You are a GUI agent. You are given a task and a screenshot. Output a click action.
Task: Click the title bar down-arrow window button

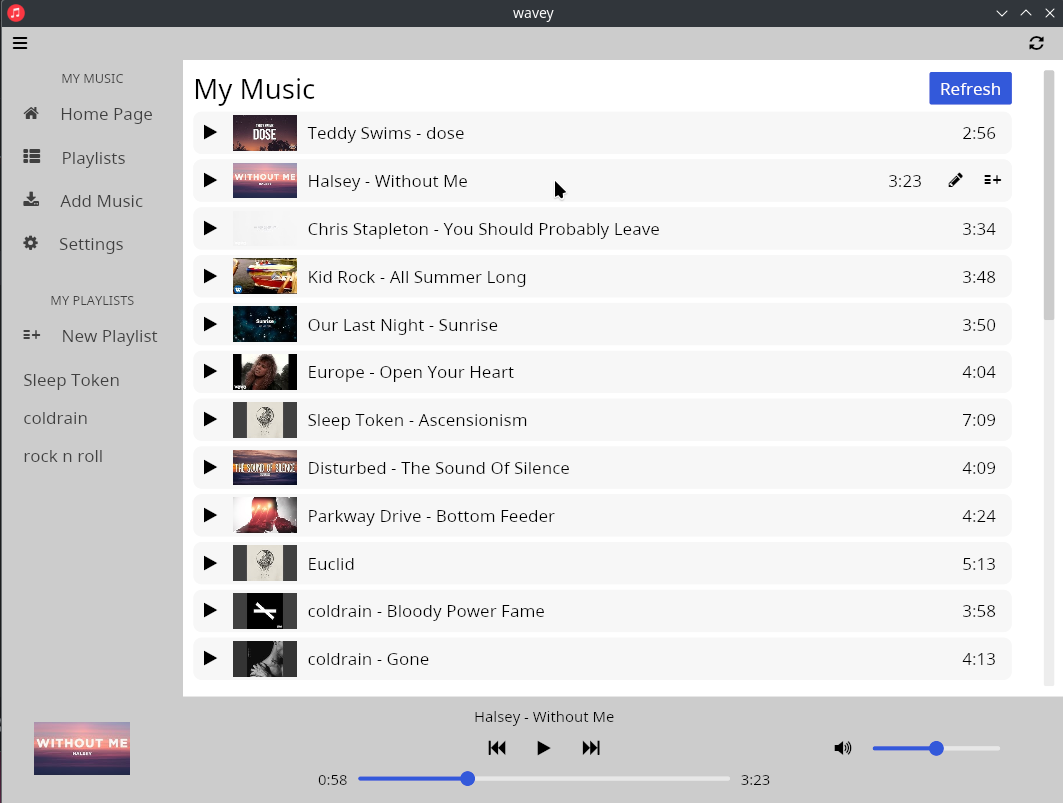pos(1001,14)
